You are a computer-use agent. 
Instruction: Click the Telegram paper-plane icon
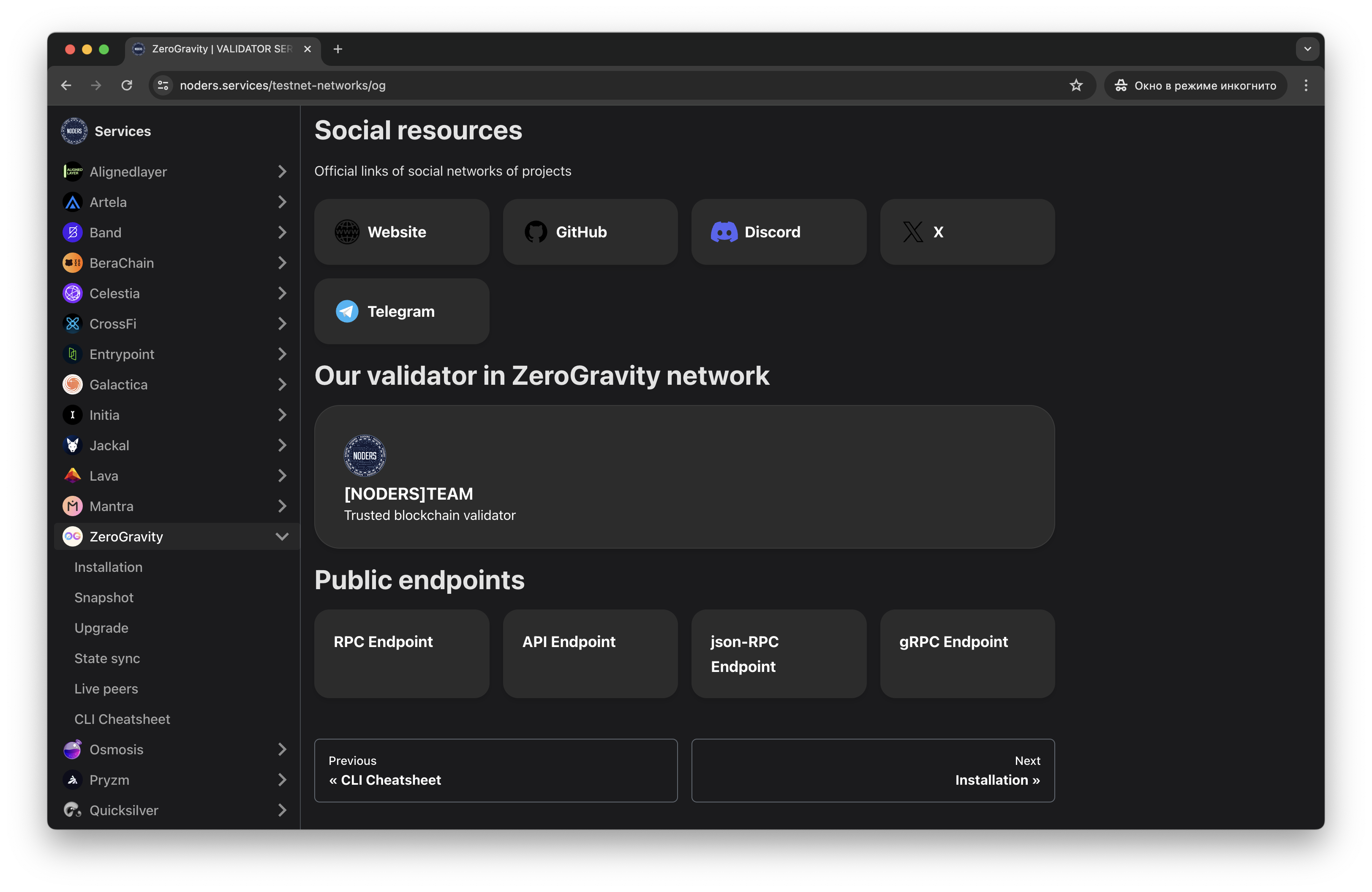pos(347,312)
